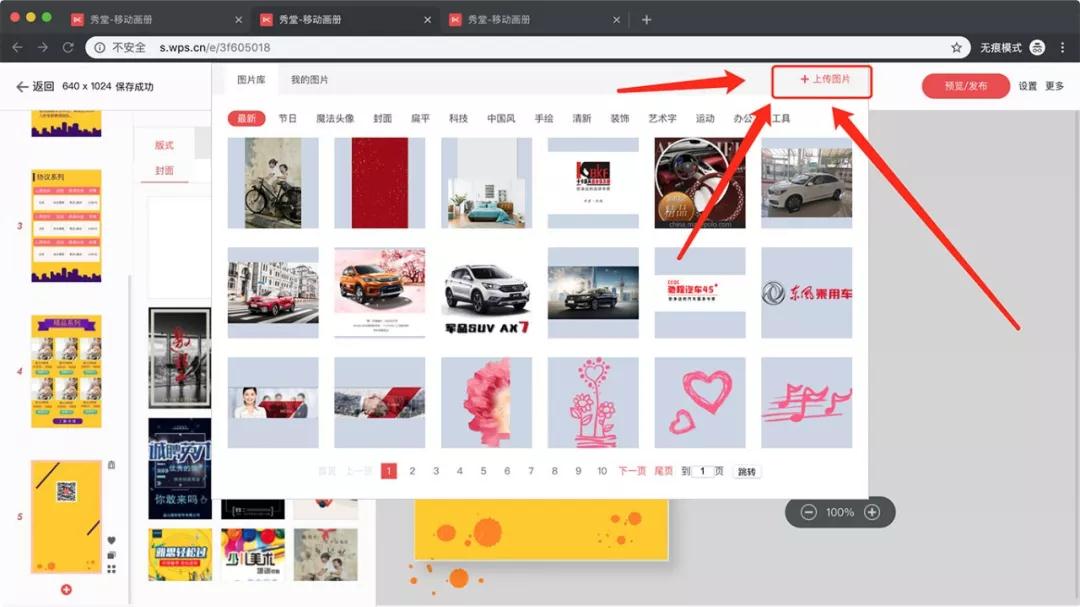Select 节日 category

pyautogui.click(x=288, y=119)
